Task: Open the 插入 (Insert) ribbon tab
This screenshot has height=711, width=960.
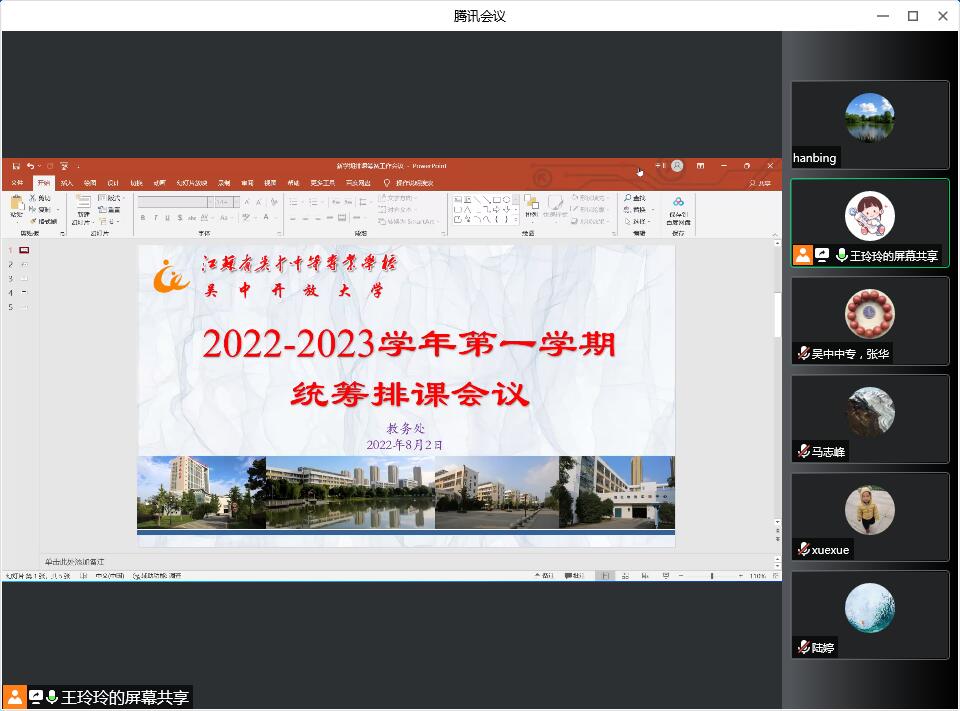Action: [x=67, y=183]
